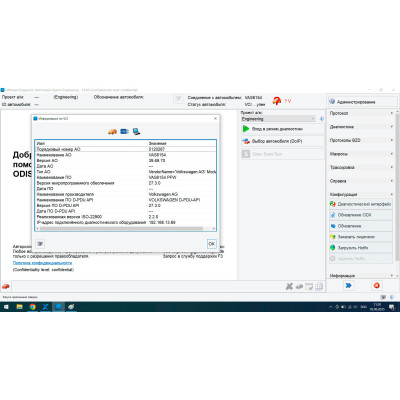
Task: Click the blue double-arrow forward button
Action: (x=349, y=286)
